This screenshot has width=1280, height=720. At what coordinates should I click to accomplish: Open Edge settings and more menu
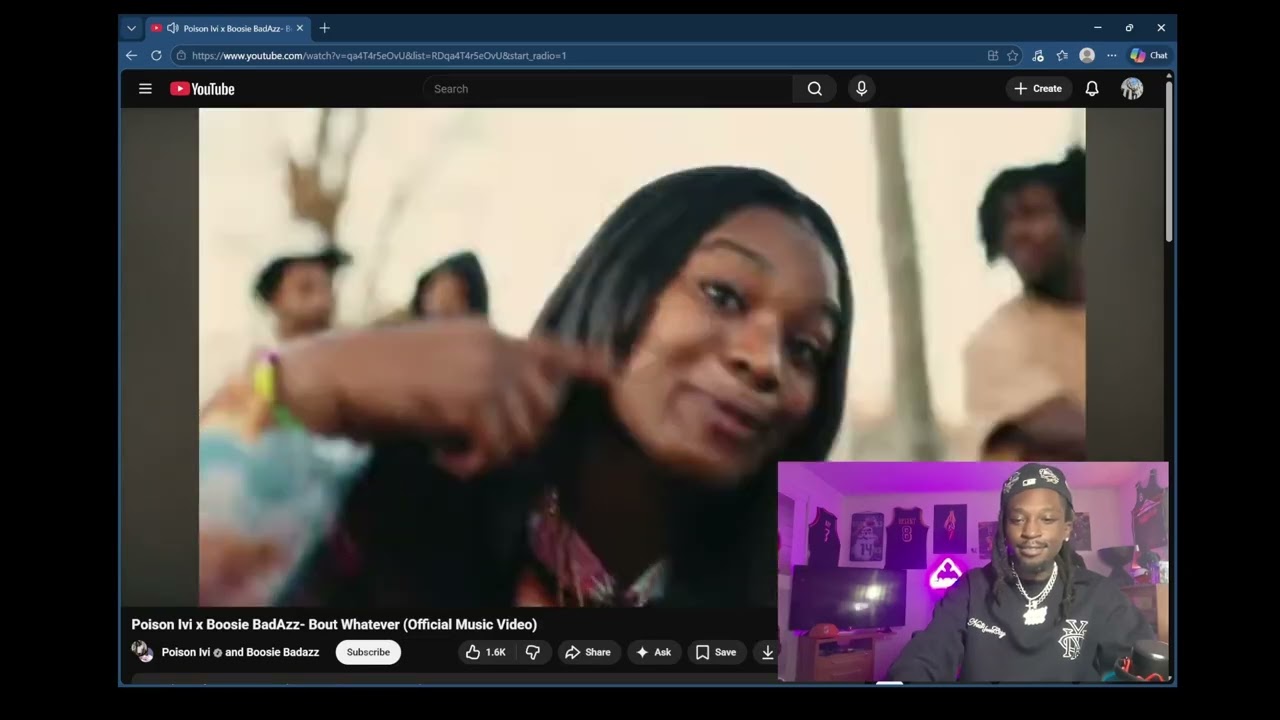(1111, 56)
